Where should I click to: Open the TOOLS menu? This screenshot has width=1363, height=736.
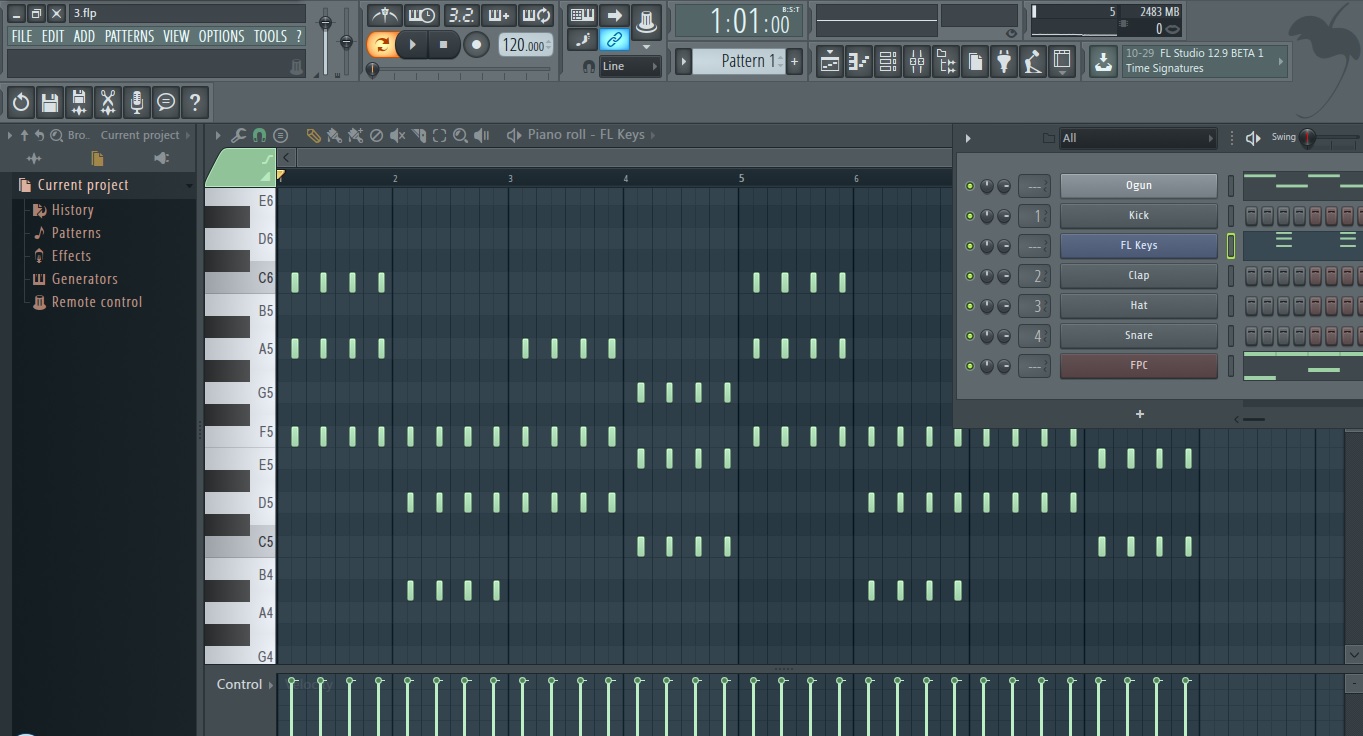[x=270, y=36]
